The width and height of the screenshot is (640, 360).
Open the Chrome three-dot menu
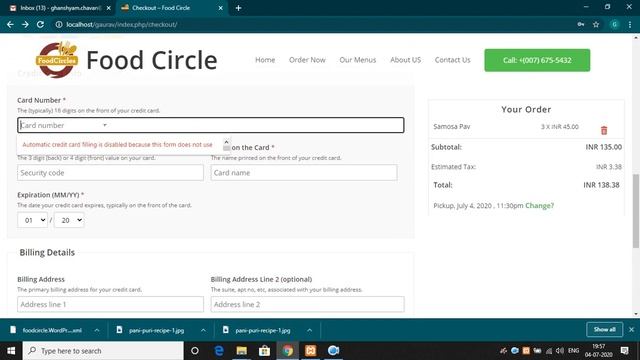[630, 24]
